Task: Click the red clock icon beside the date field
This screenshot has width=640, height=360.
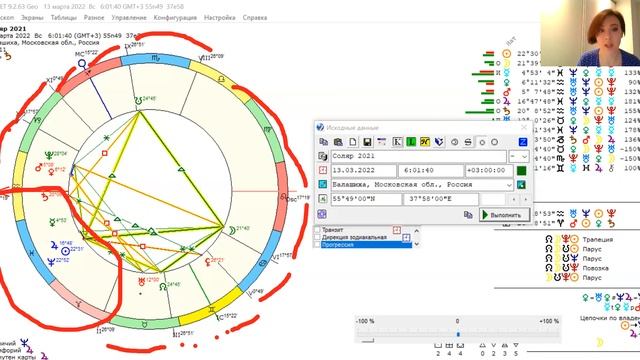Action: point(322,170)
